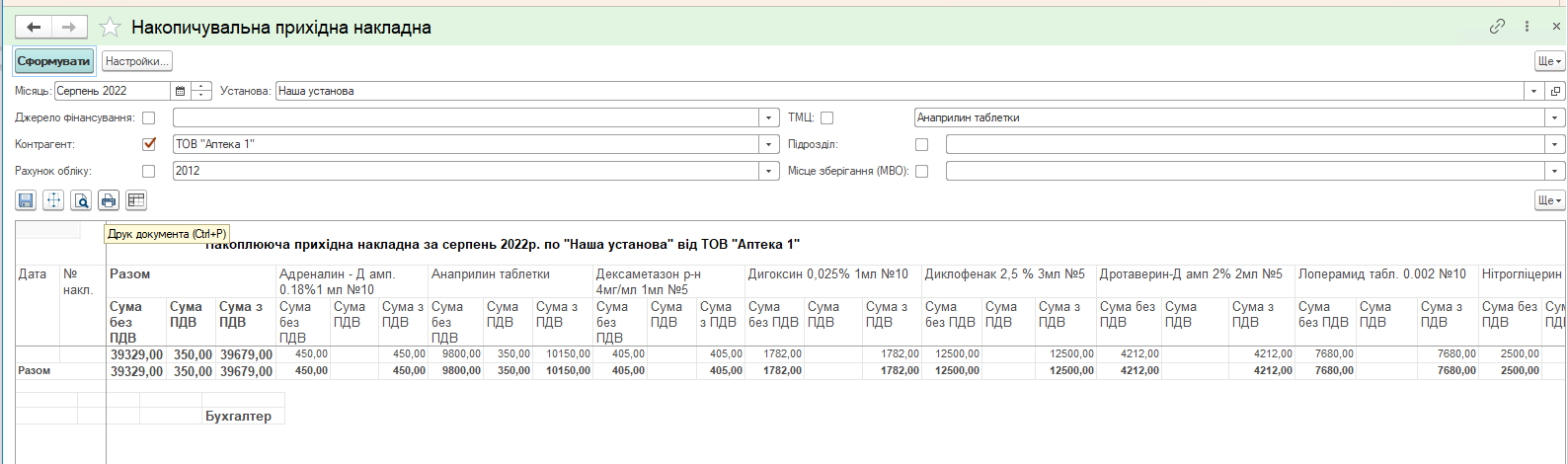Click the back navigation arrow
Image resolution: width=1568 pixels, height=464 pixels.
pos(34,28)
